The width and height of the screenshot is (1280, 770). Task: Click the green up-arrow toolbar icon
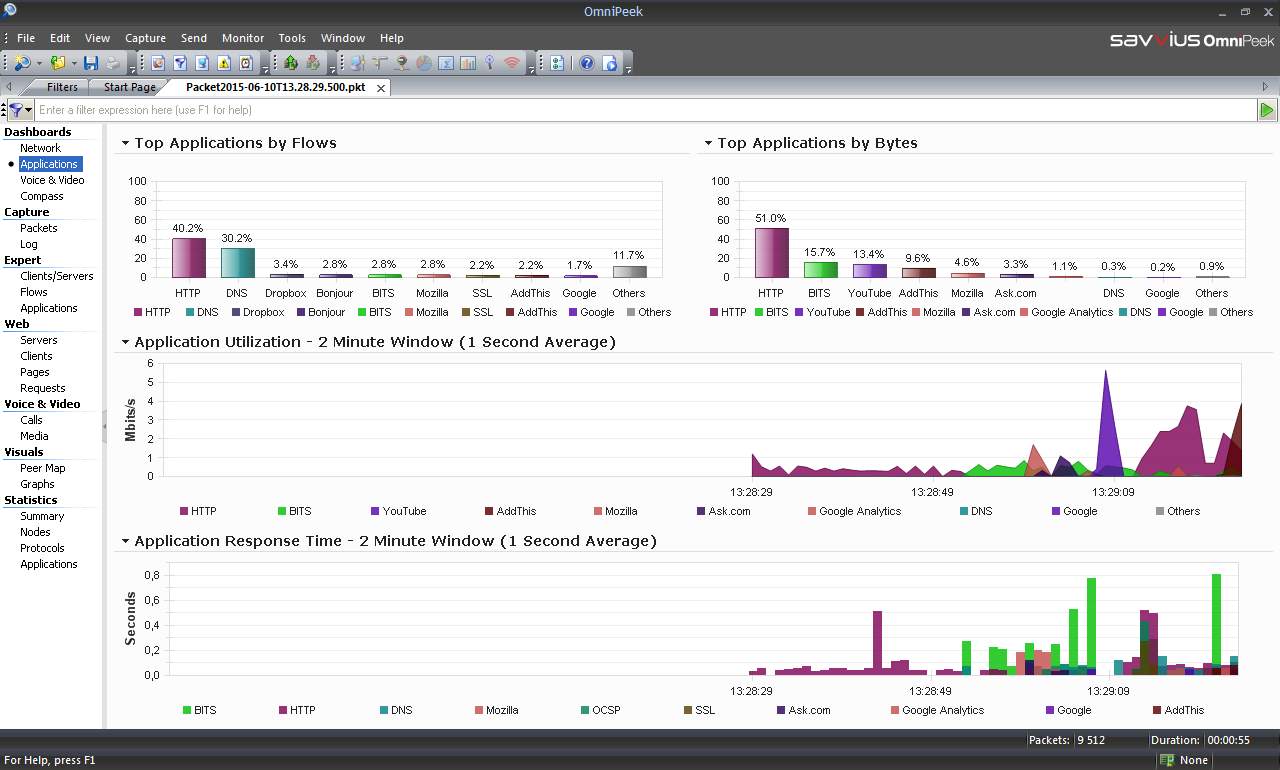click(291, 63)
